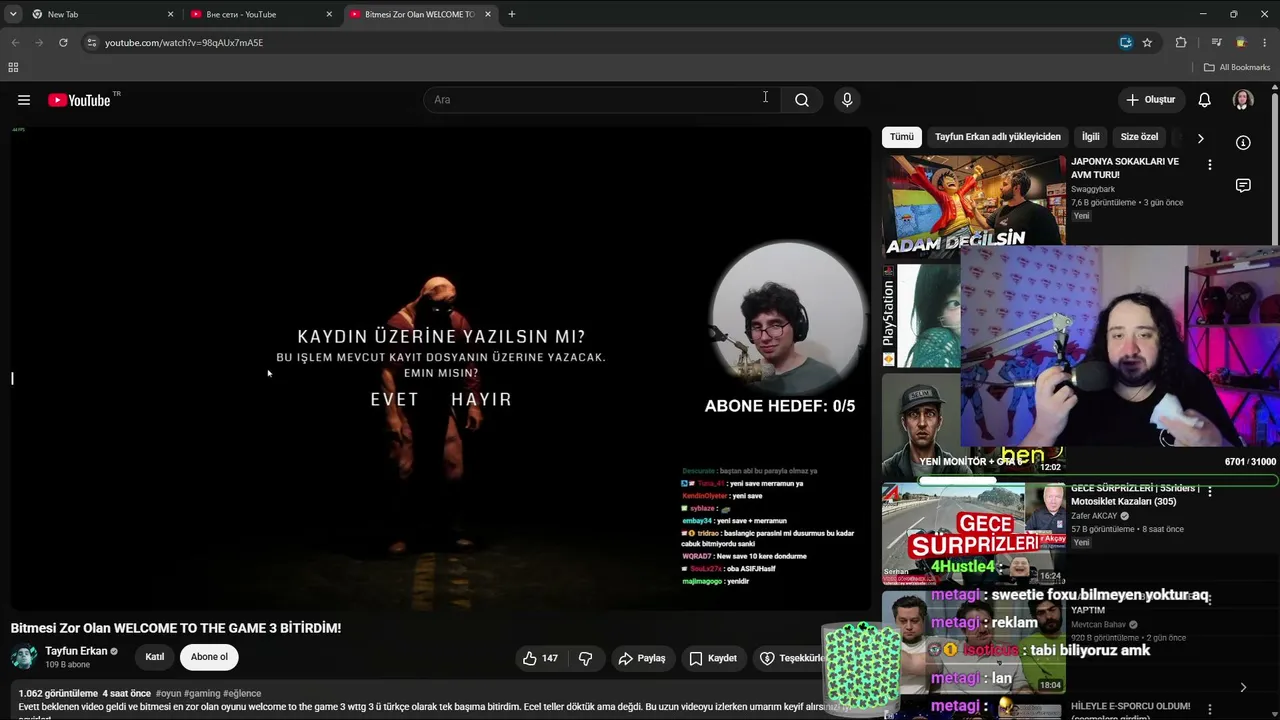This screenshot has height=720, width=1280.
Task: Open the 'Zafer AKCAY' channel link
Action: coord(1094,516)
